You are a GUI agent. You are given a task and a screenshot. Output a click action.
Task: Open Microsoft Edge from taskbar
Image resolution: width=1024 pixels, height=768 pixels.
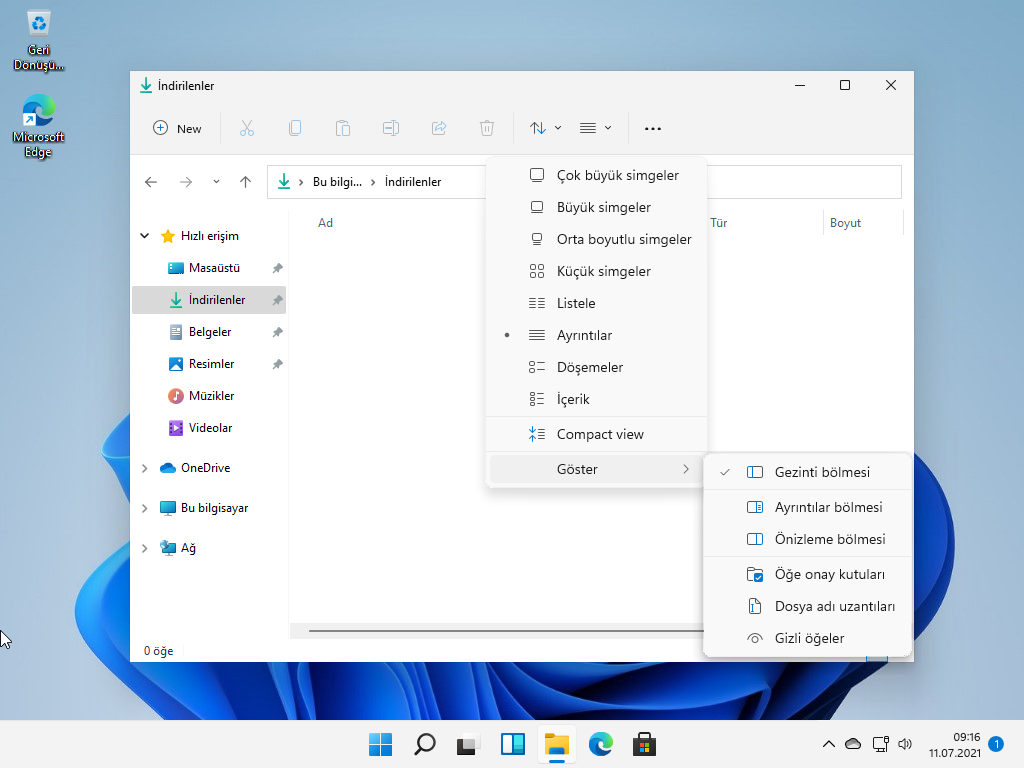(x=600, y=744)
